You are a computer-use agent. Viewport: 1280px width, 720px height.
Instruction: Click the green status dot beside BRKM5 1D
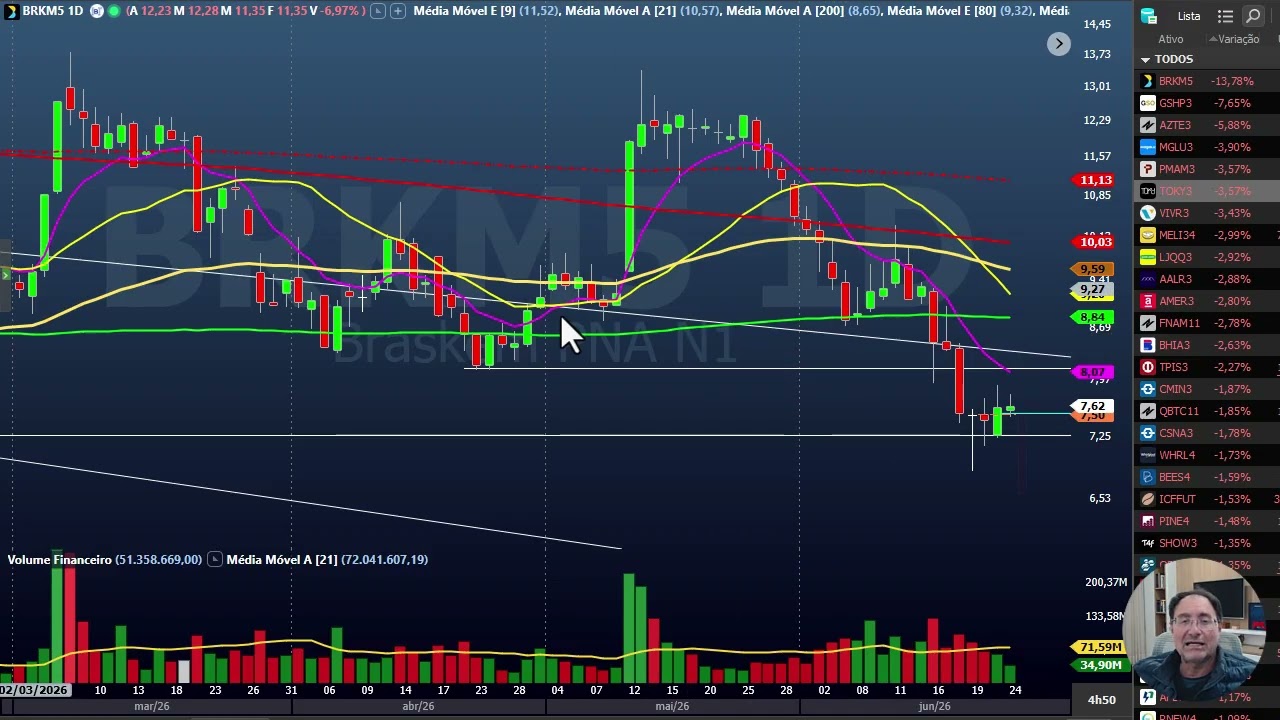(x=114, y=11)
